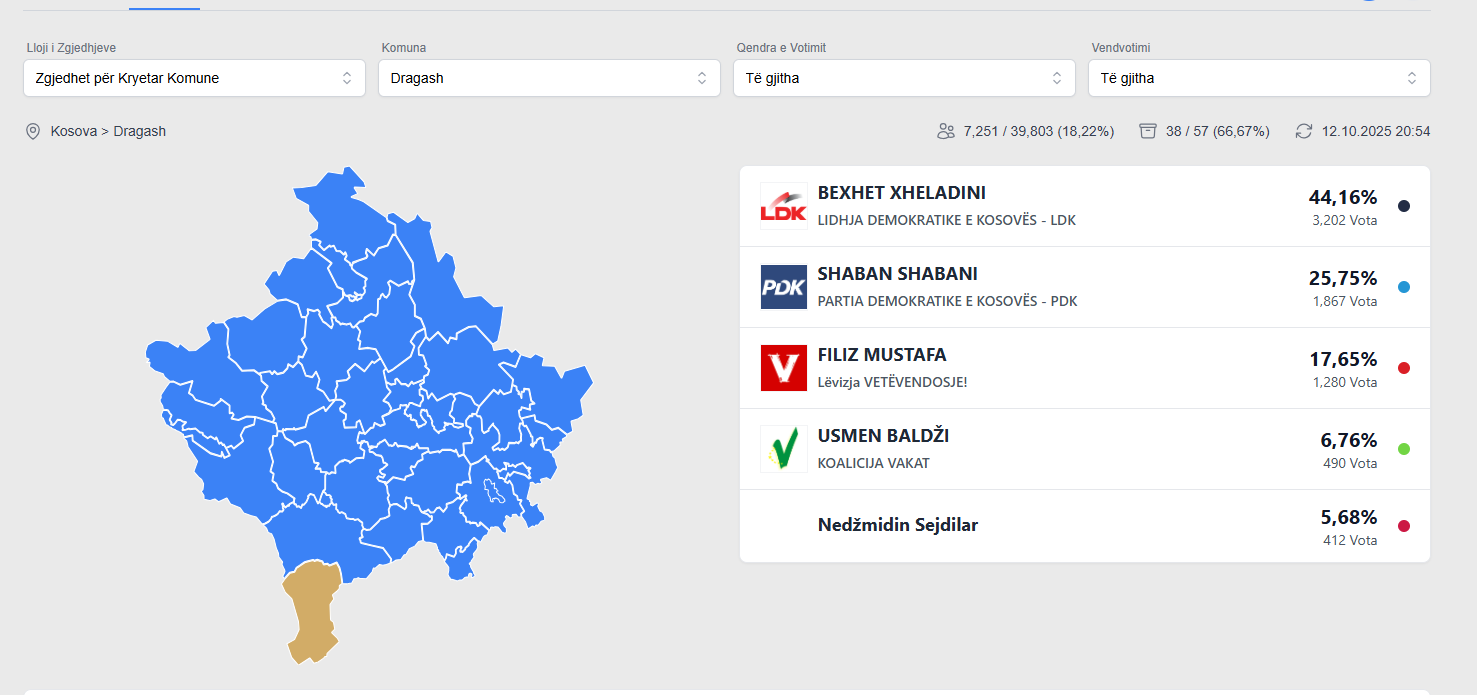Click Nedžmidin Sejdilar candidate name
The image size is (1477, 695).
898,525
